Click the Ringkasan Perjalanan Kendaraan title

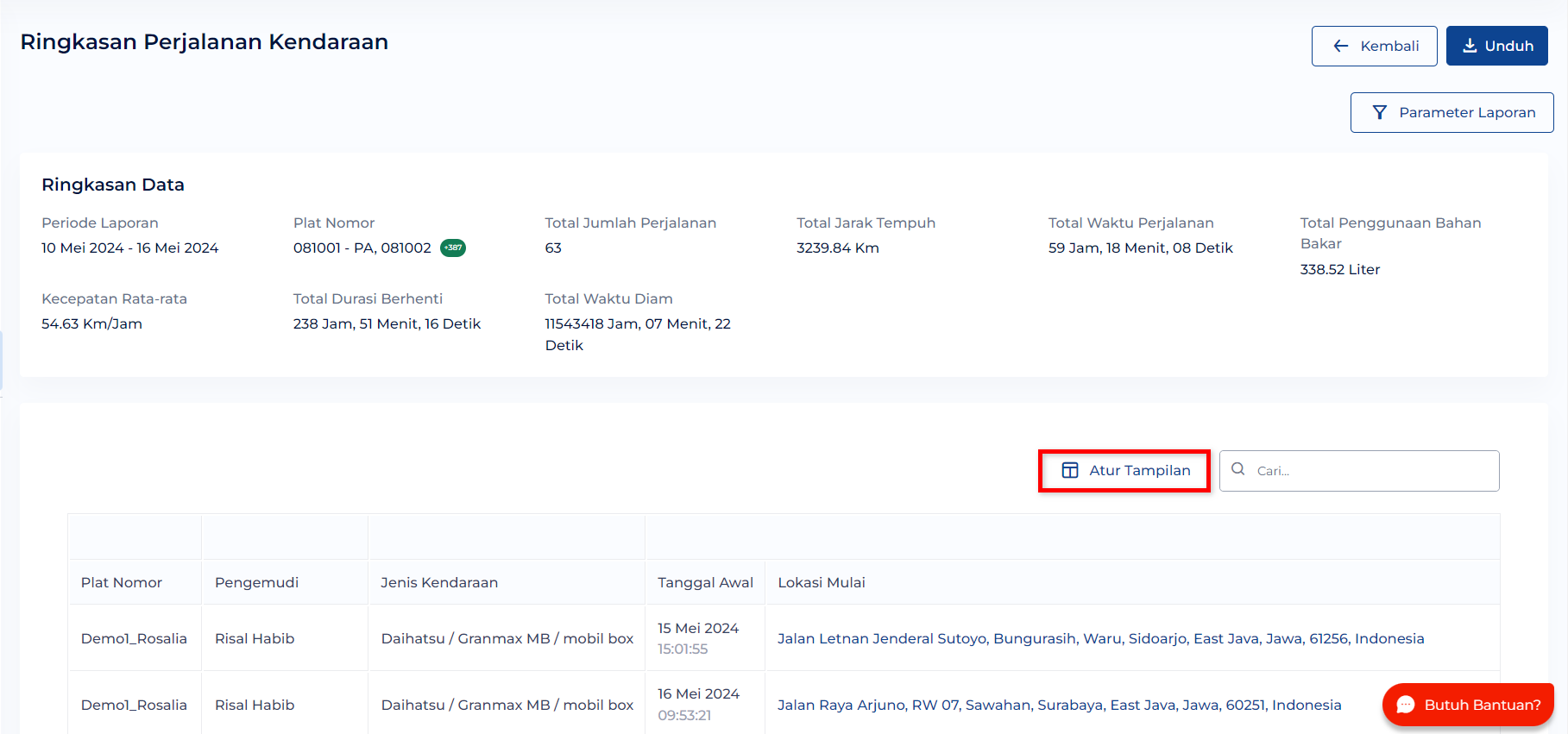point(205,42)
